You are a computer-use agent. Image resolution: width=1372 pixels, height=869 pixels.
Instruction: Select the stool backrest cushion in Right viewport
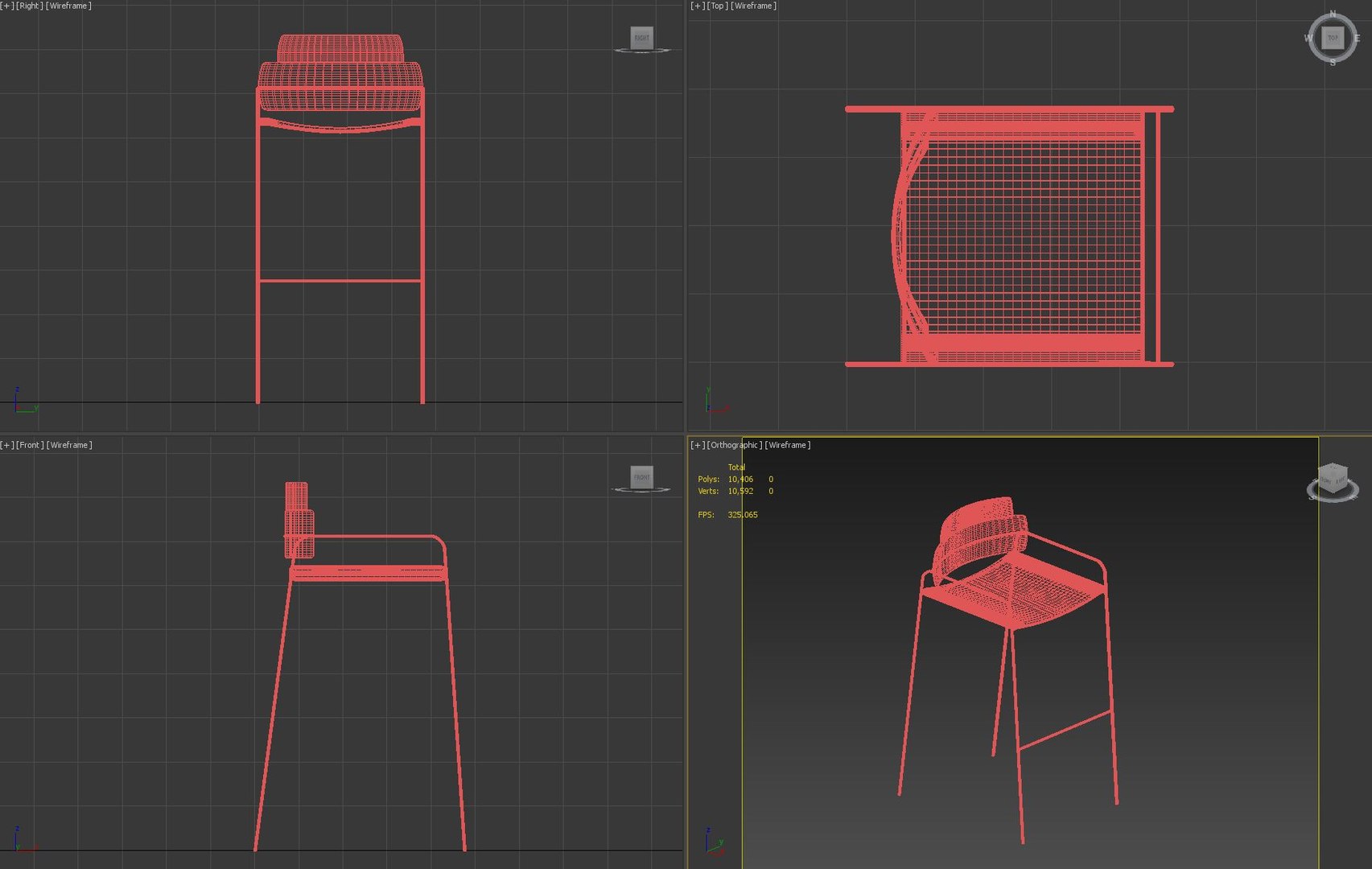pyautogui.click(x=340, y=72)
